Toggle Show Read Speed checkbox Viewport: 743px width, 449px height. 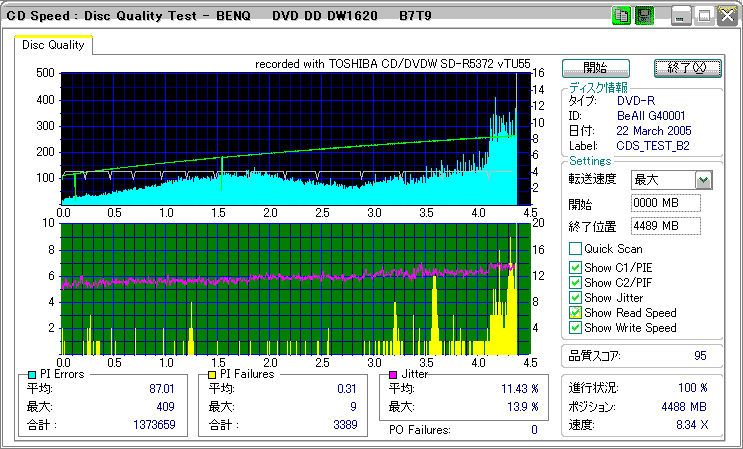575,313
